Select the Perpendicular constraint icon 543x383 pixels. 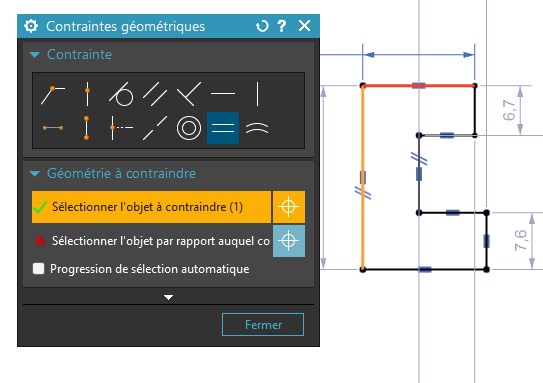[189, 94]
